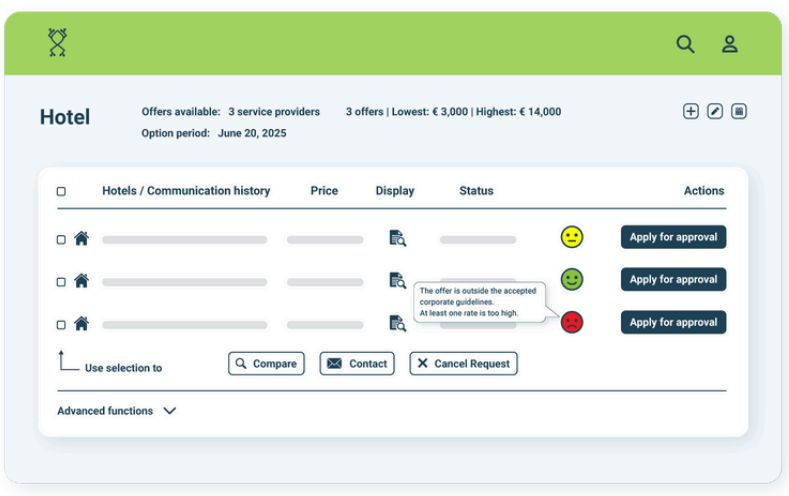Check the first hotel row checkbox
This screenshot has width=789, height=496.
click(61, 239)
